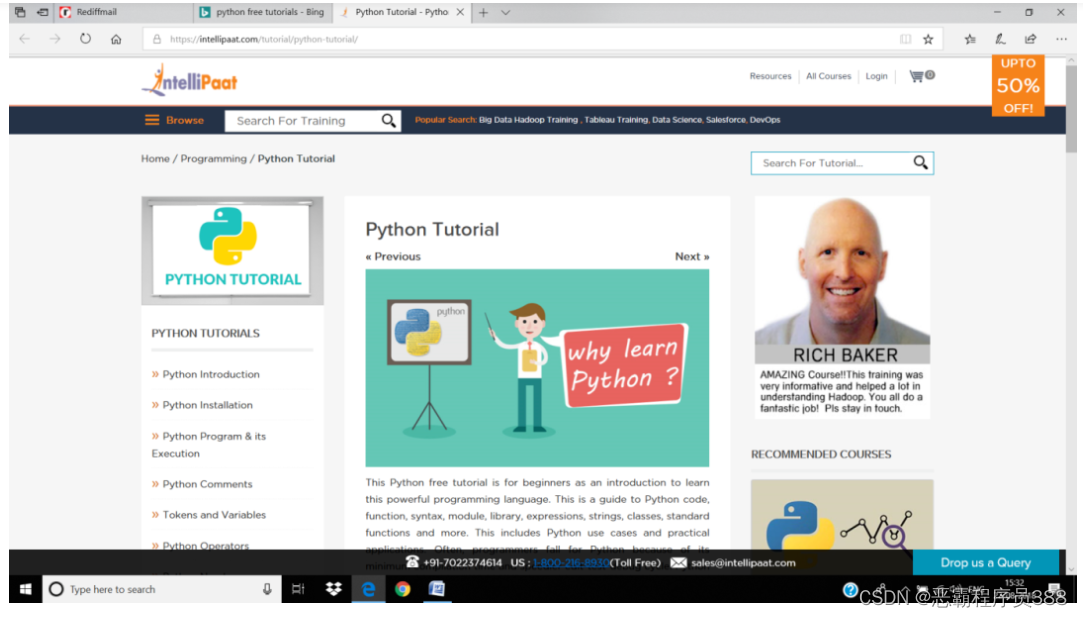Open Salesforce popular search
This screenshot has width=1083, height=617.
(x=726, y=120)
